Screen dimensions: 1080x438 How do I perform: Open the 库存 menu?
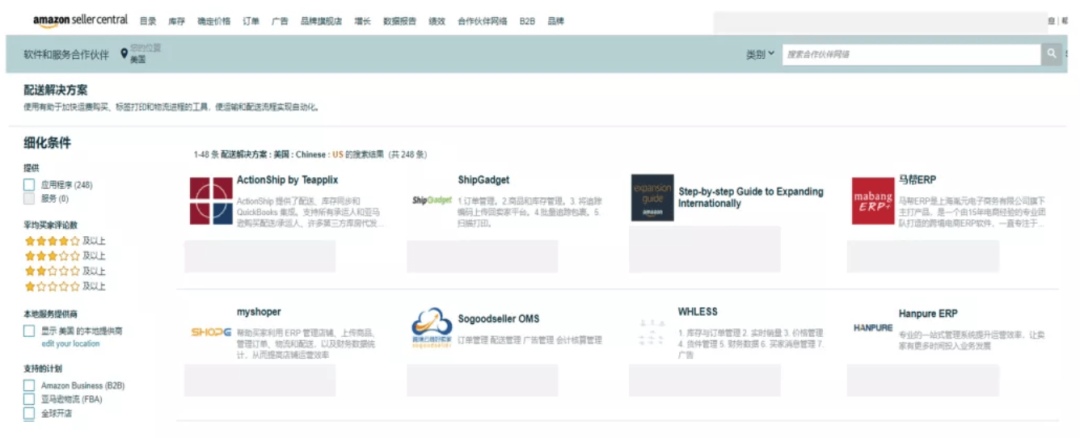(176, 21)
